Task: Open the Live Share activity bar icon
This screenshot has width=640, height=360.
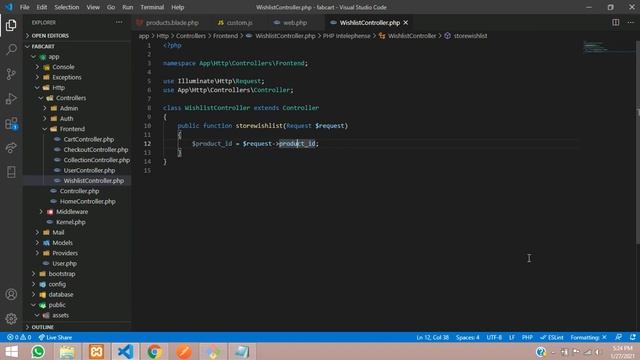Action: coord(11,147)
